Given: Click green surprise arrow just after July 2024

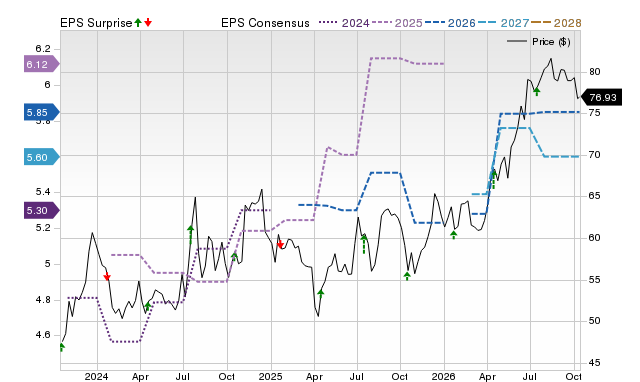Looking at the screenshot, I should click(191, 234).
